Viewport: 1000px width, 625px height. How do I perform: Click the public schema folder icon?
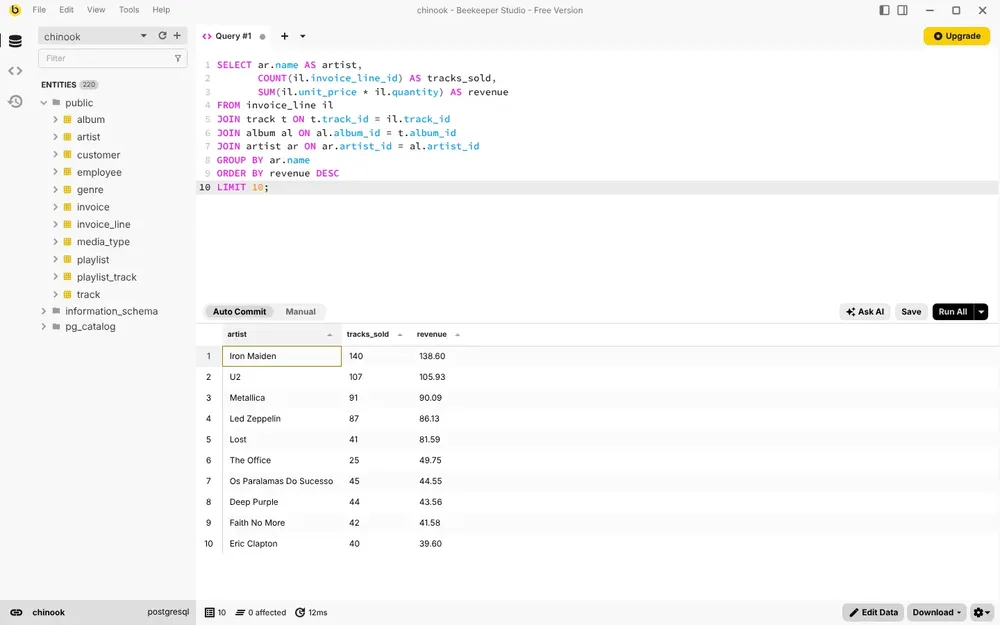click(x=56, y=103)
